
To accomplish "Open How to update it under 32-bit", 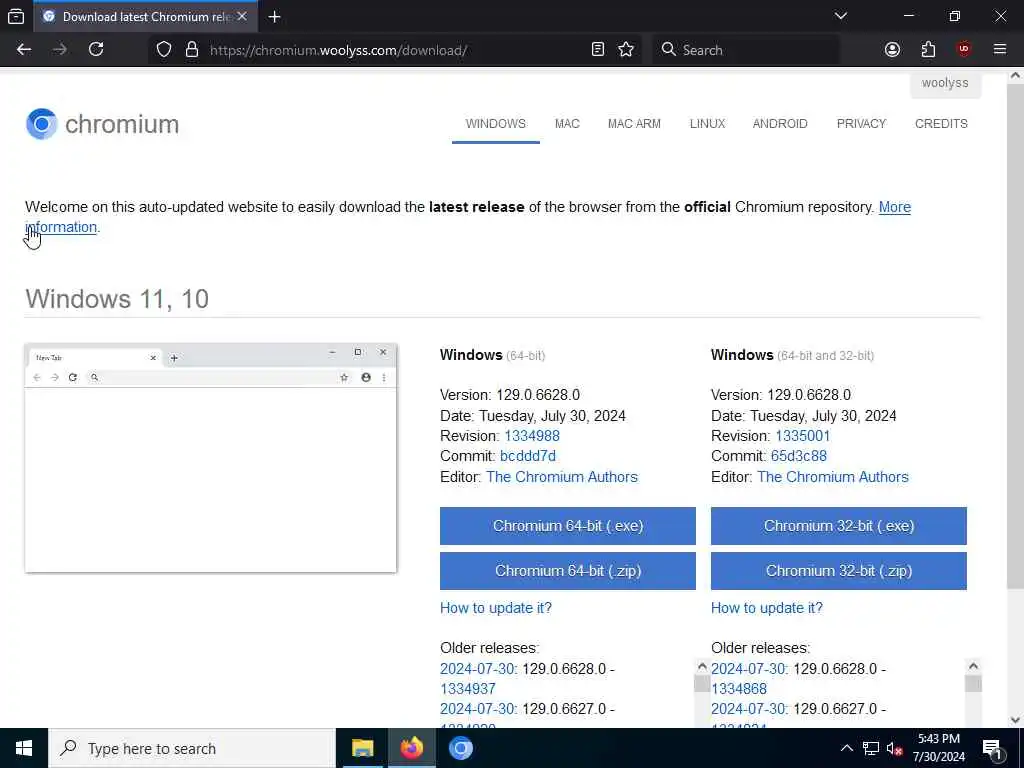I will click(x=767, y=608).
